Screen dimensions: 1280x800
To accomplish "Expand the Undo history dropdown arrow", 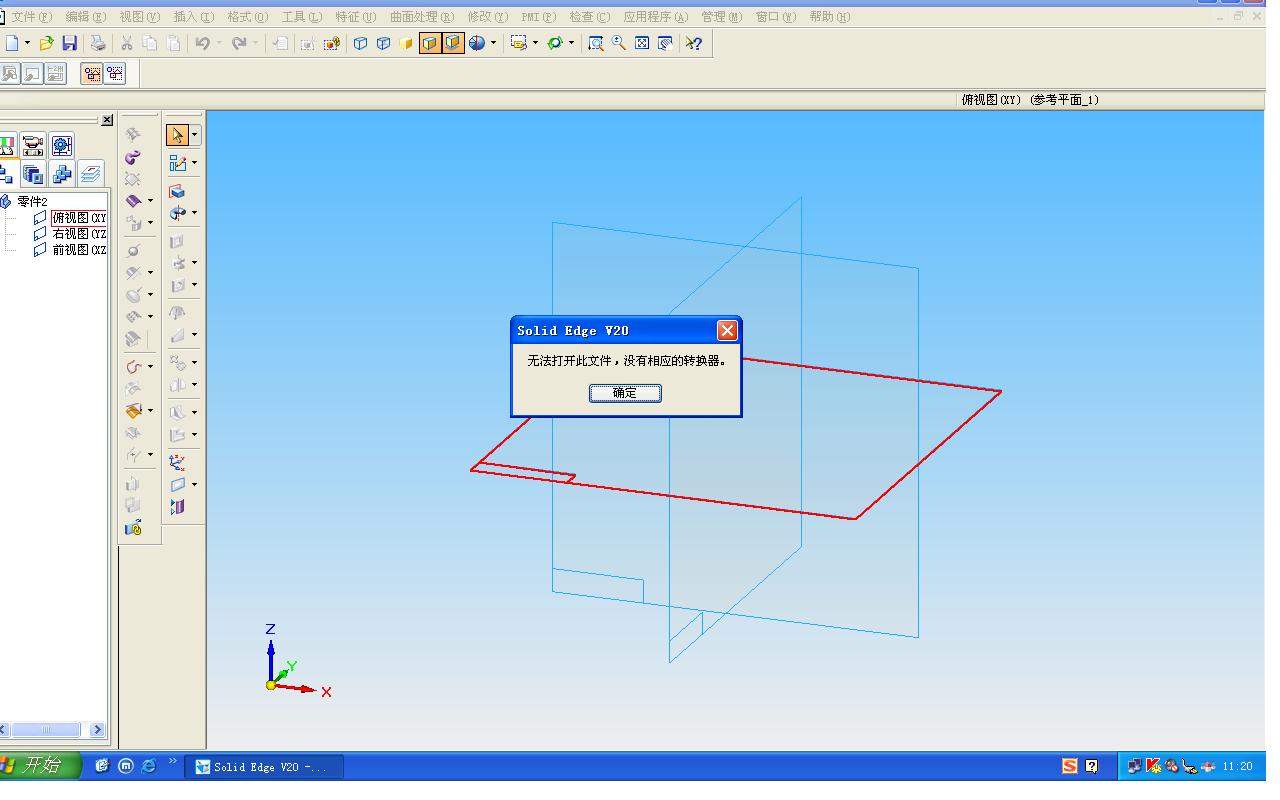I will click(219, 43).
